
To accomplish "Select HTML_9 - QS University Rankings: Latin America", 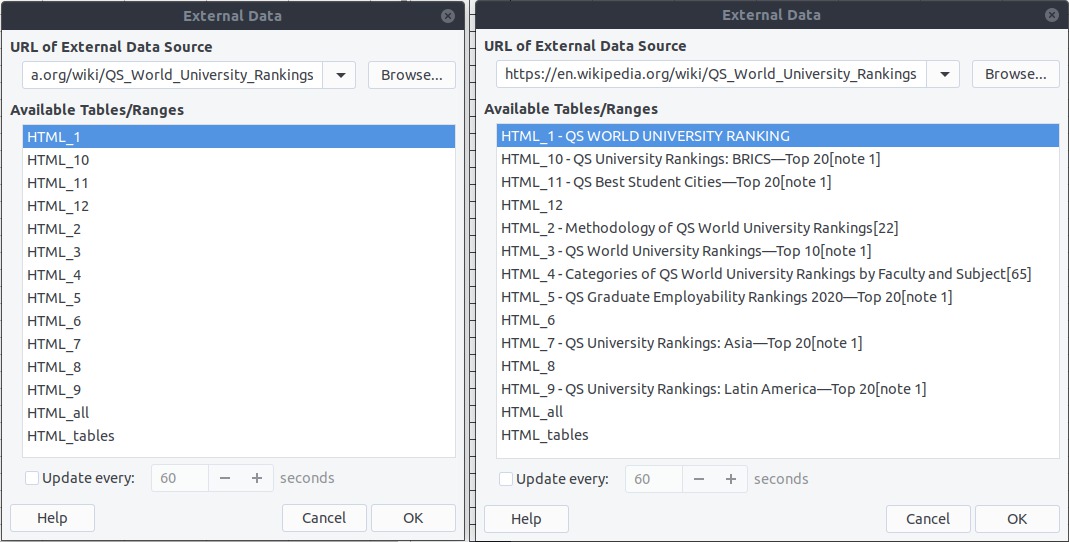I will 778,389.
